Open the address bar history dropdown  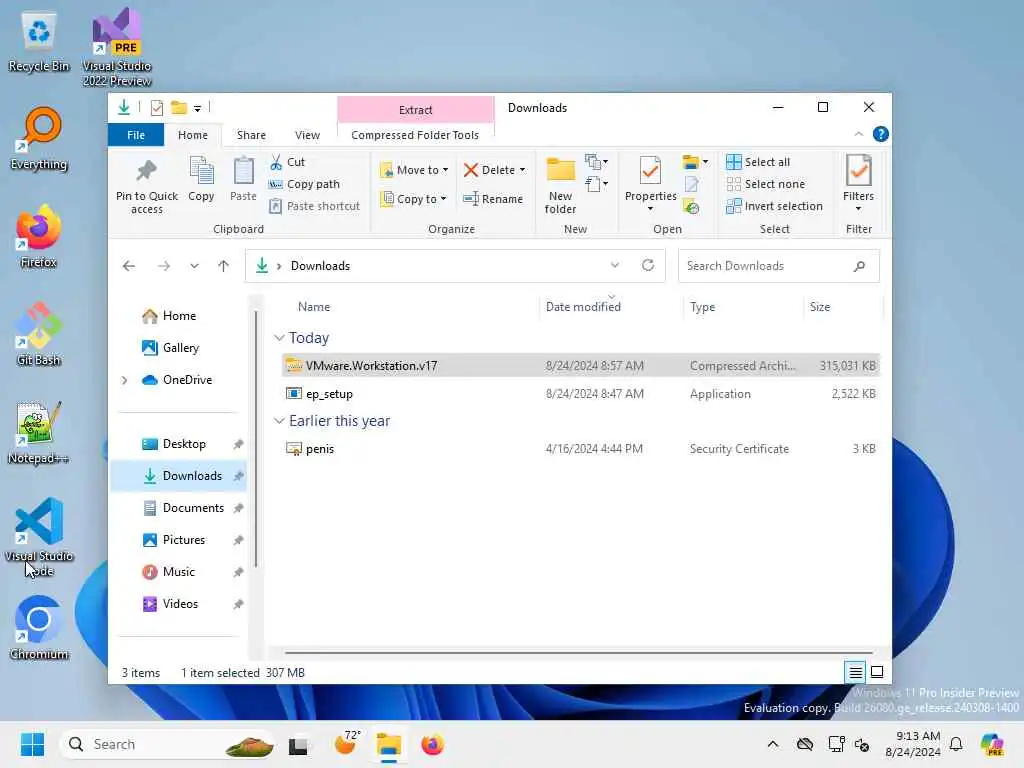click(615, 265)
